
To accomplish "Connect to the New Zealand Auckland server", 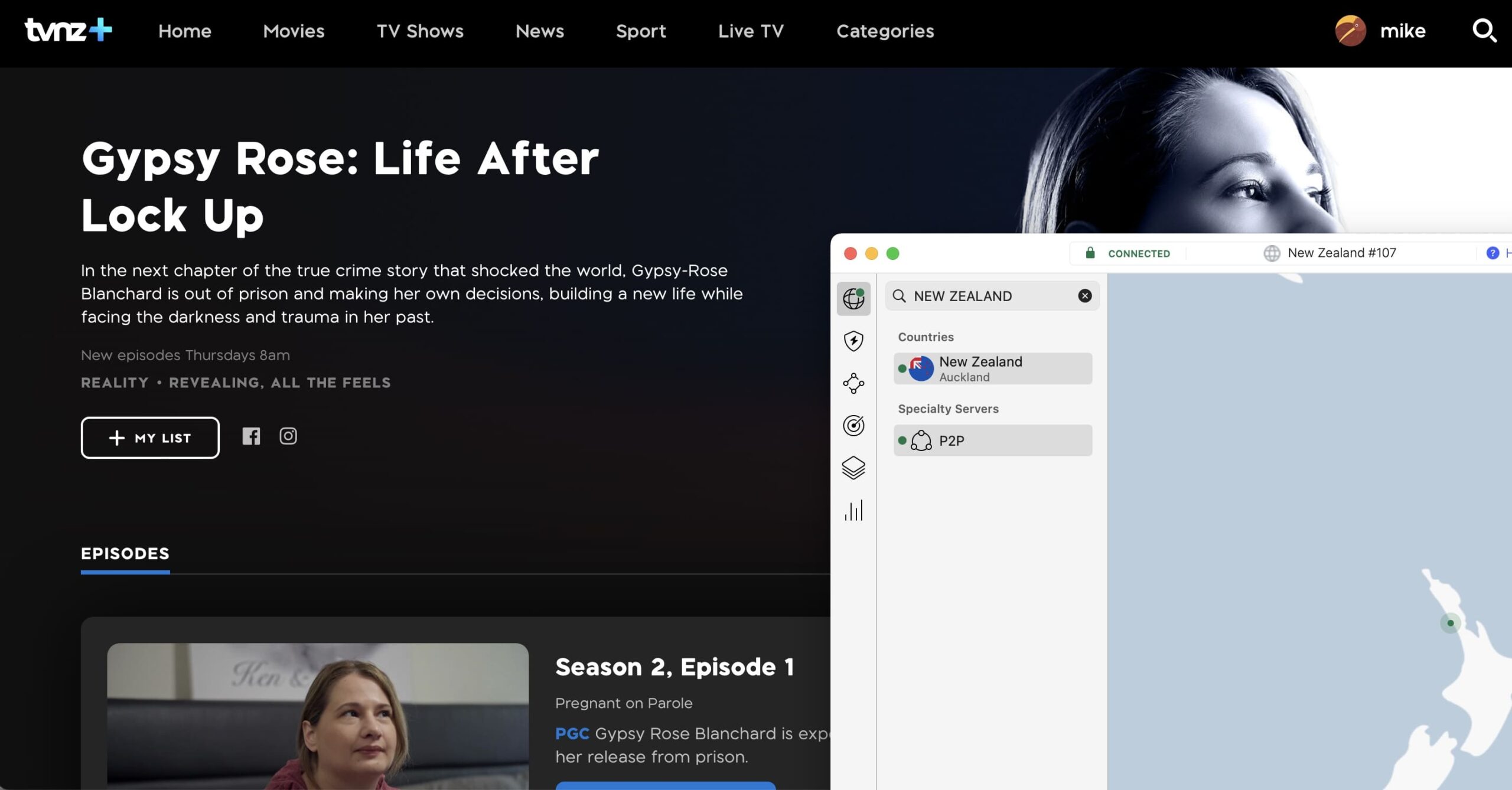I will click(992, 368).
